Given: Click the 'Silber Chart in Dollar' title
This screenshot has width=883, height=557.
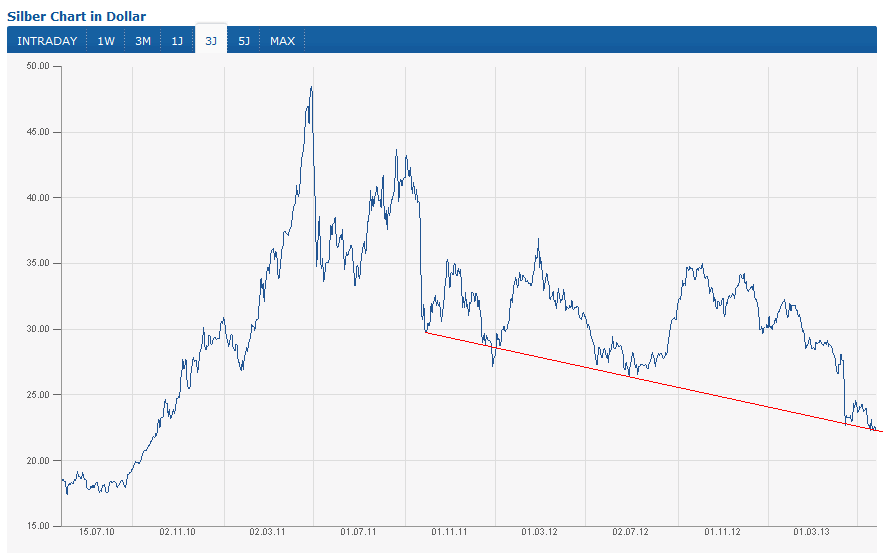Looking at the screenshot, I should pos(77,16).
